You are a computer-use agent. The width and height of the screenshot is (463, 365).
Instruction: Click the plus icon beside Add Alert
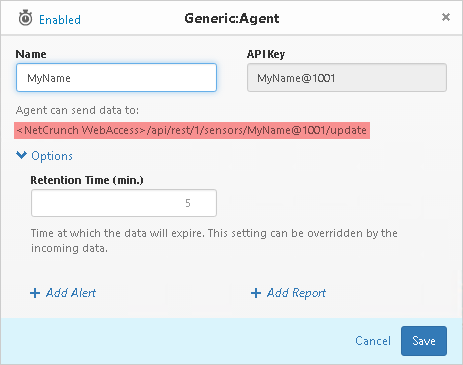tap(35, 293)
